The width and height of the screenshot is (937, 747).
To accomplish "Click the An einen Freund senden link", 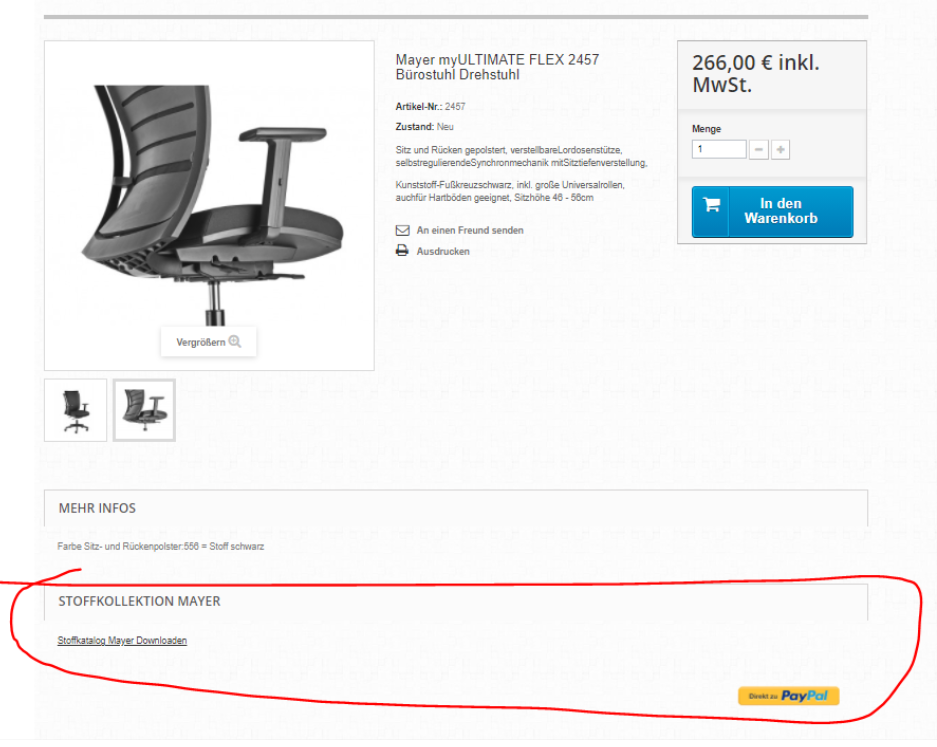I will [470, 230].
